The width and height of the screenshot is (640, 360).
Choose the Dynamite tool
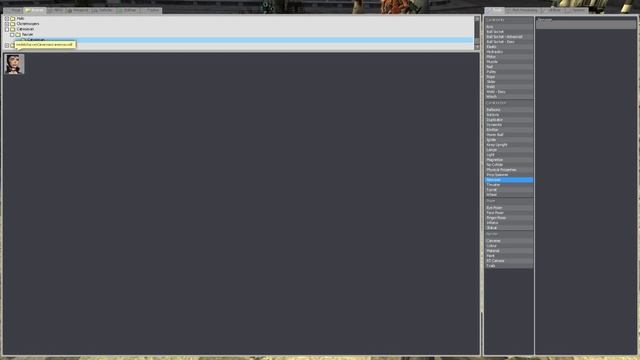click(x=509, y=124)
